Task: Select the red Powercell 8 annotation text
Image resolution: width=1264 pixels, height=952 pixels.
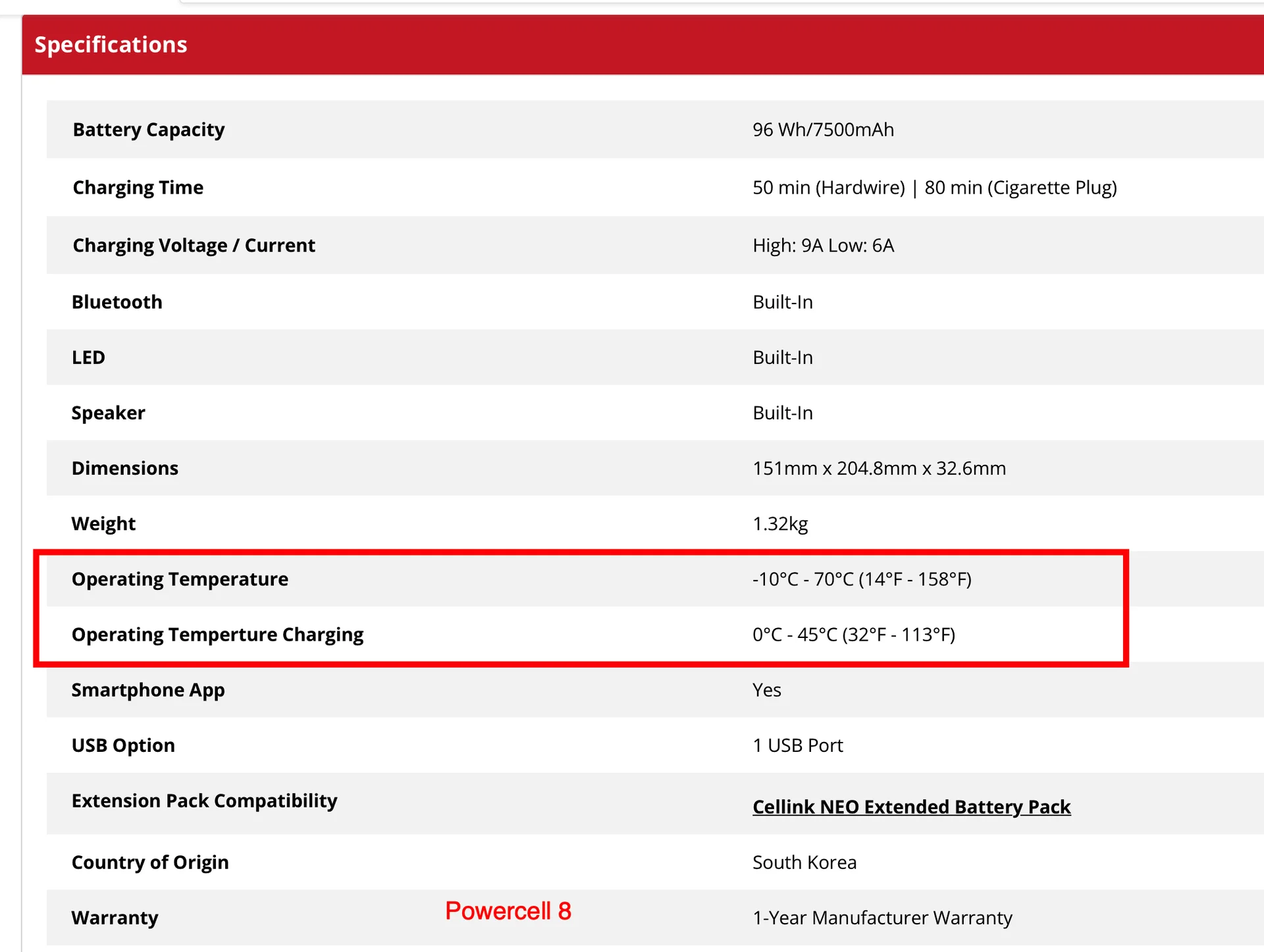Action: click(x=508, y=911)
